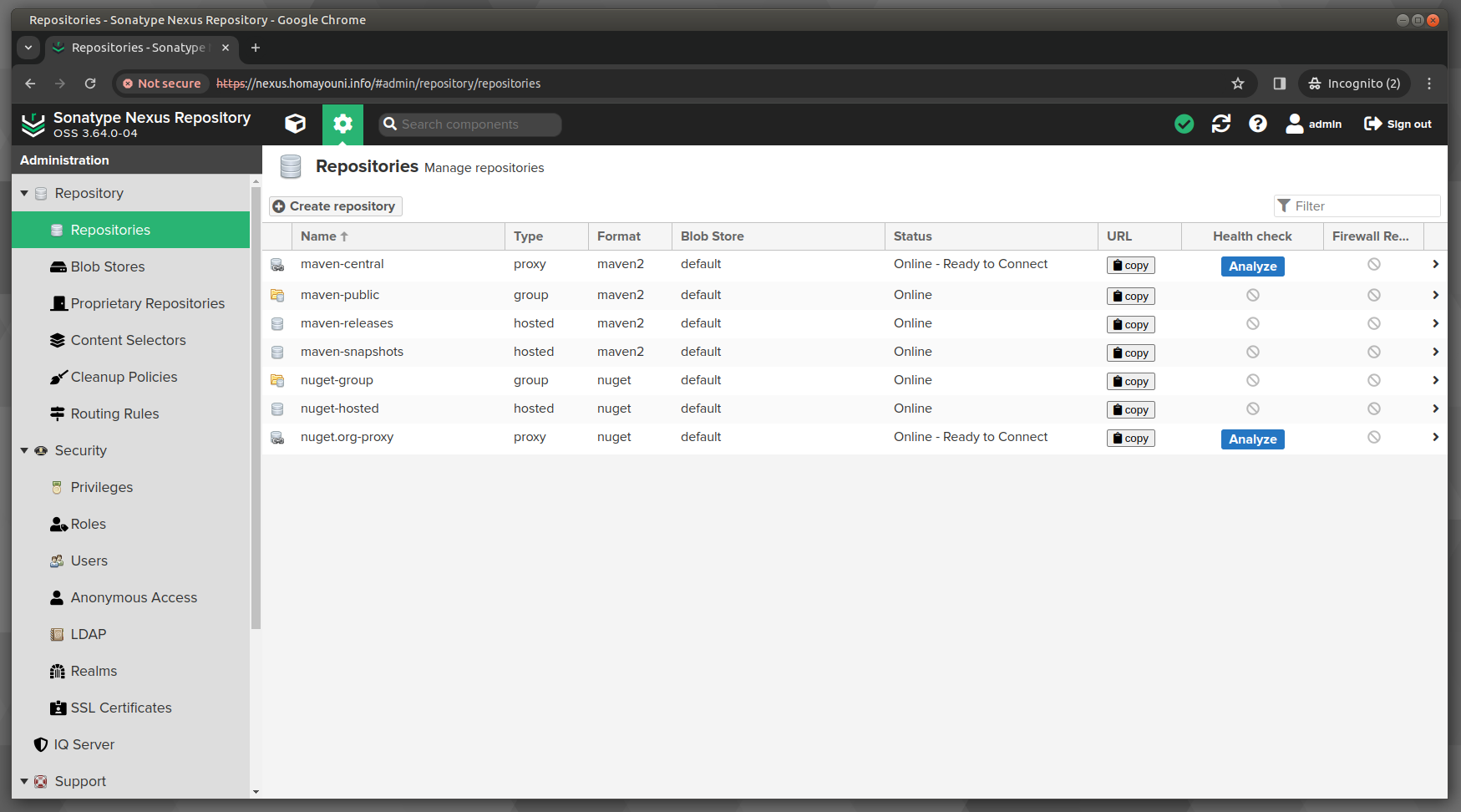Collapse the Security tree node
The image size is (1461, 812).
[x=24, y=450]
